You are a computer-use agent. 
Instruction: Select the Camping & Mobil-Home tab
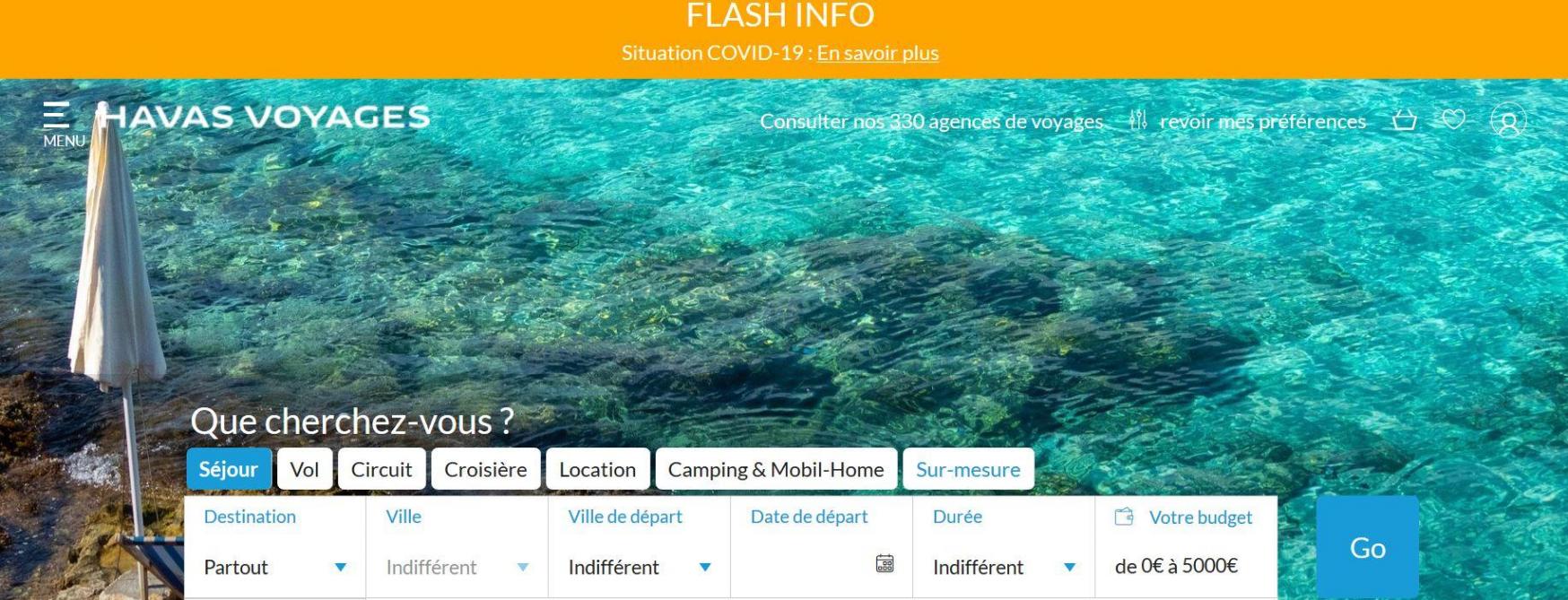tap(776, 469)
